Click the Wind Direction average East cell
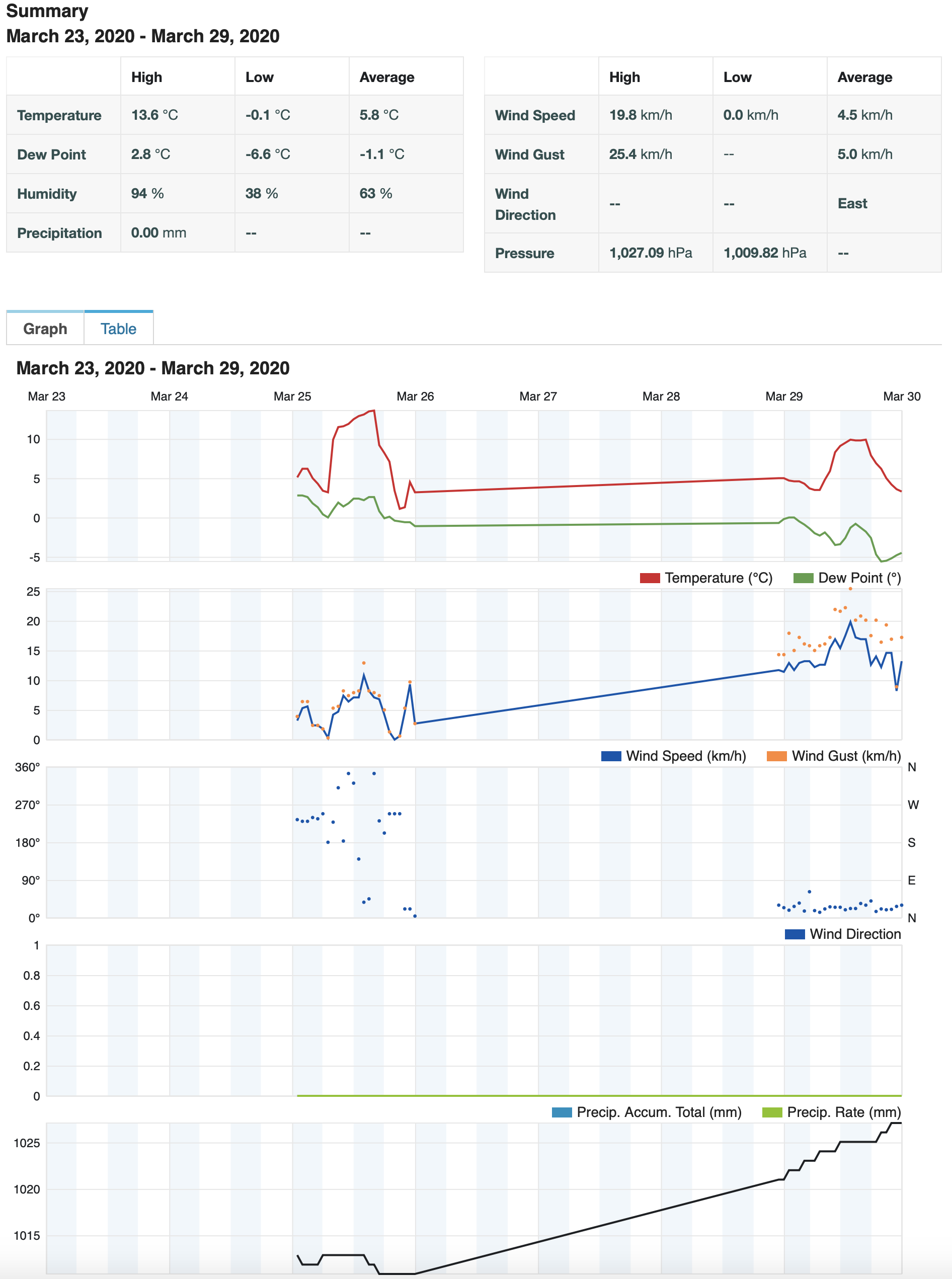Screen dimensions: 952x1279 [852, 203]
